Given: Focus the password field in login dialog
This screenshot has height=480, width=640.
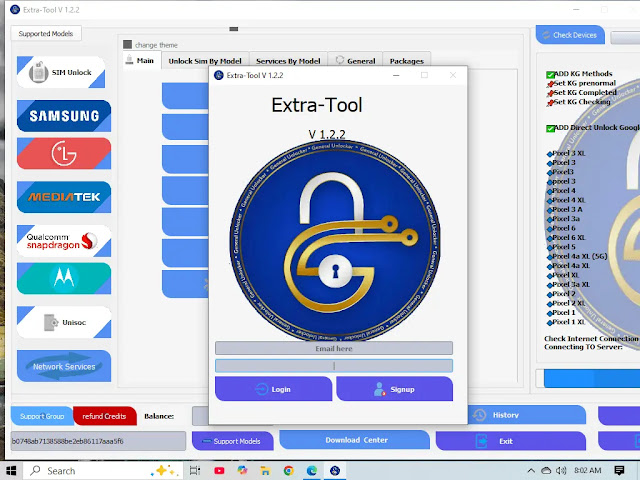Looking at the screenshot, I should pyautogui.click(x=334, y=366).
